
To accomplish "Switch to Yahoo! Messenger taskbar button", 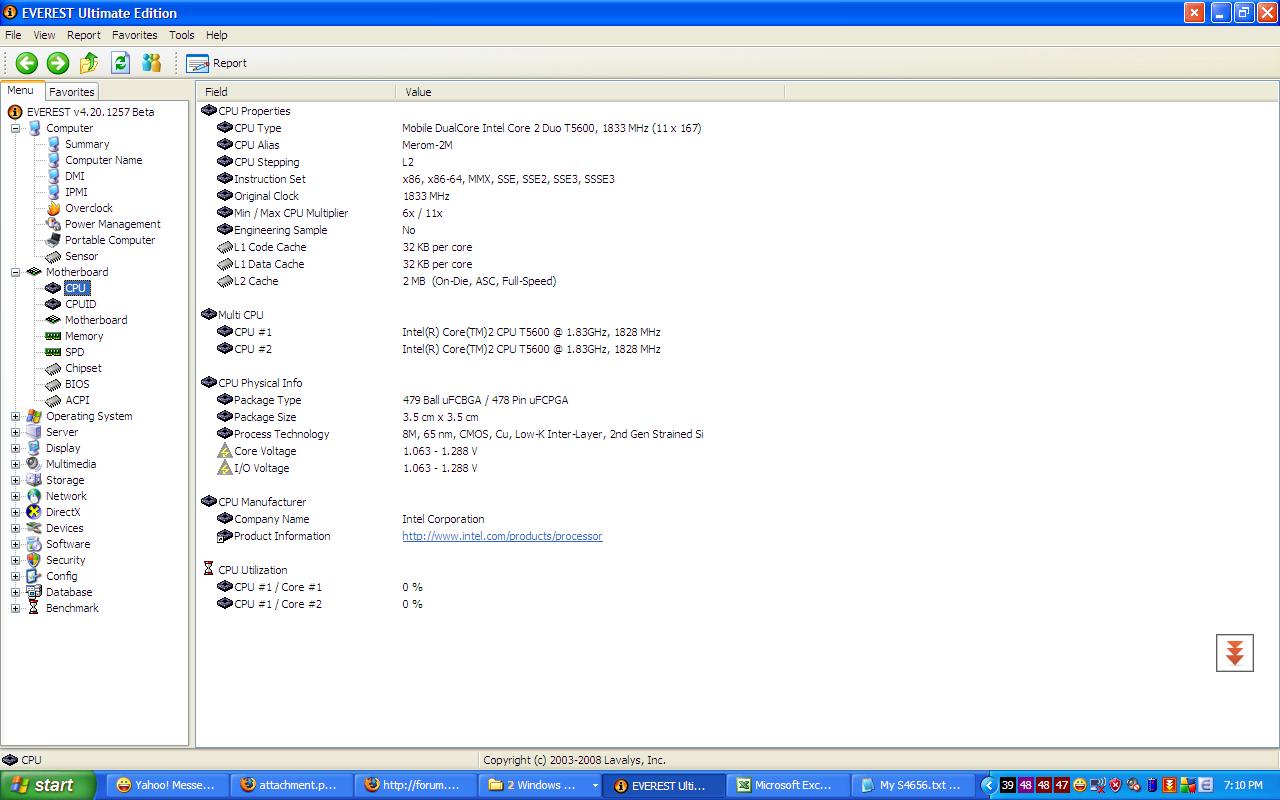I will pos(167,785).
